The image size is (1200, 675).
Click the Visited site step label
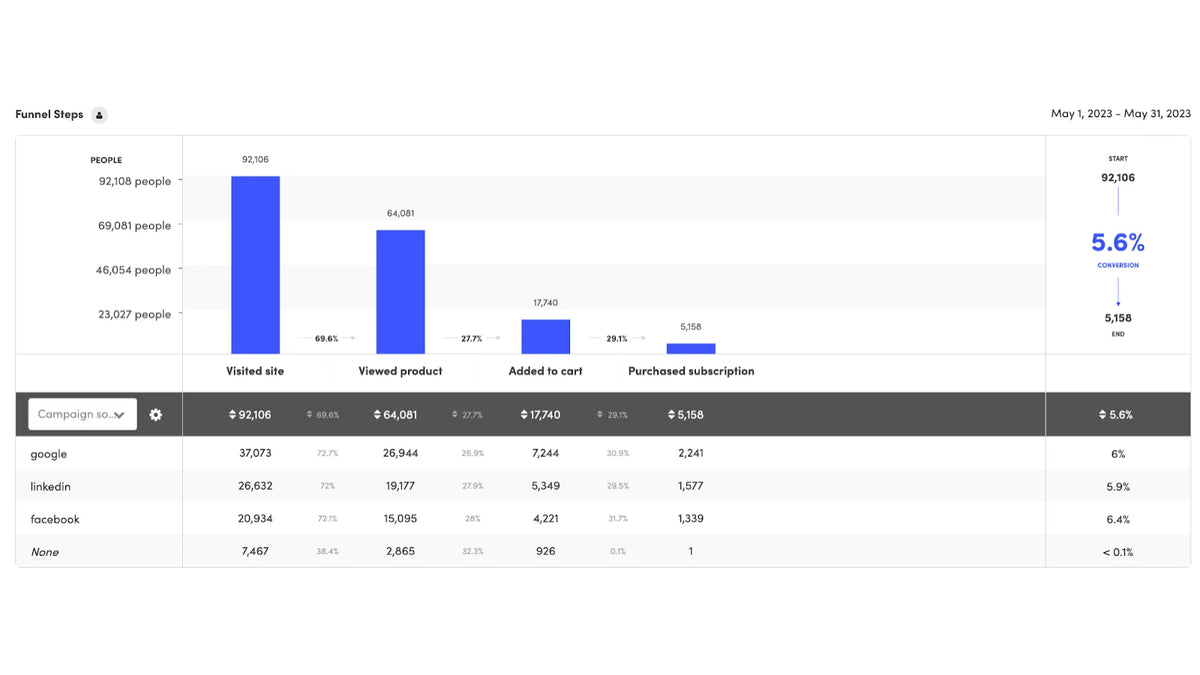pos(255,371)
